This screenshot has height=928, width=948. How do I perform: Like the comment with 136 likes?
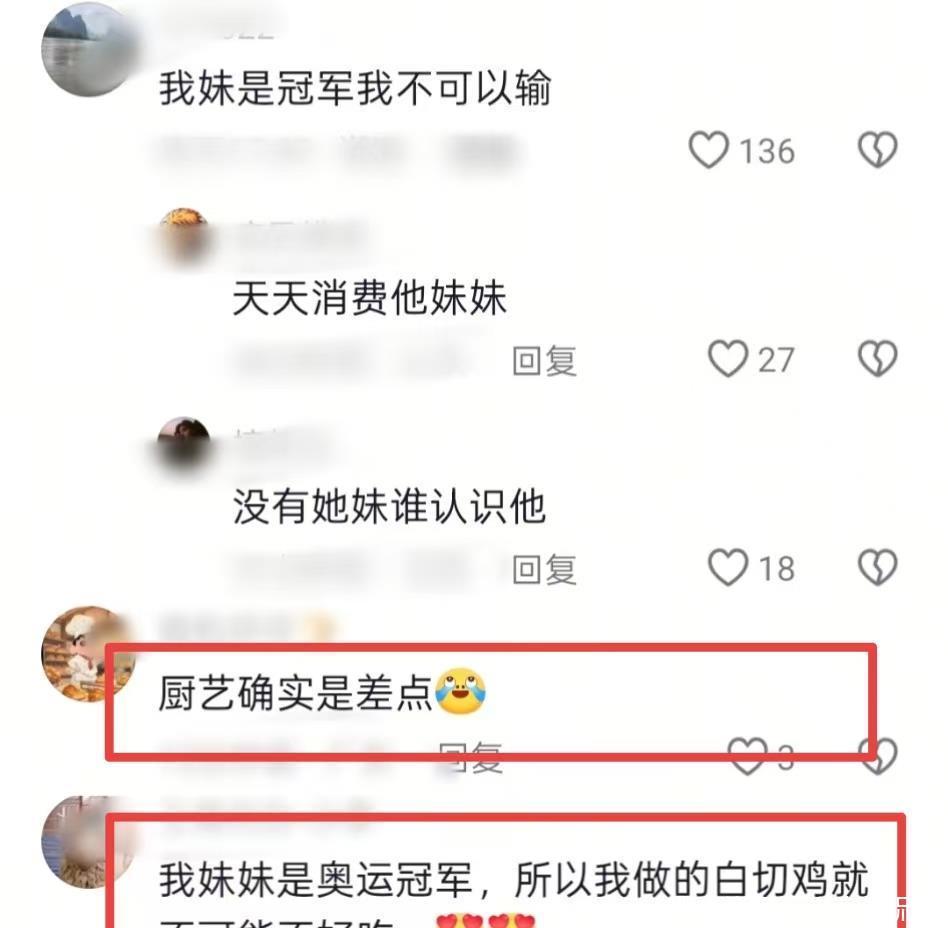pyautogui.click(x=709, y=149)
